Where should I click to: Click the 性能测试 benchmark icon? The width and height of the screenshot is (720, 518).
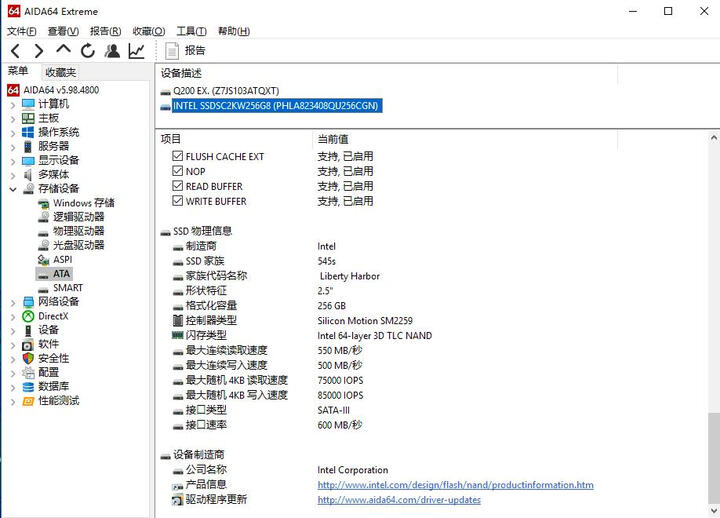[28, 401]
